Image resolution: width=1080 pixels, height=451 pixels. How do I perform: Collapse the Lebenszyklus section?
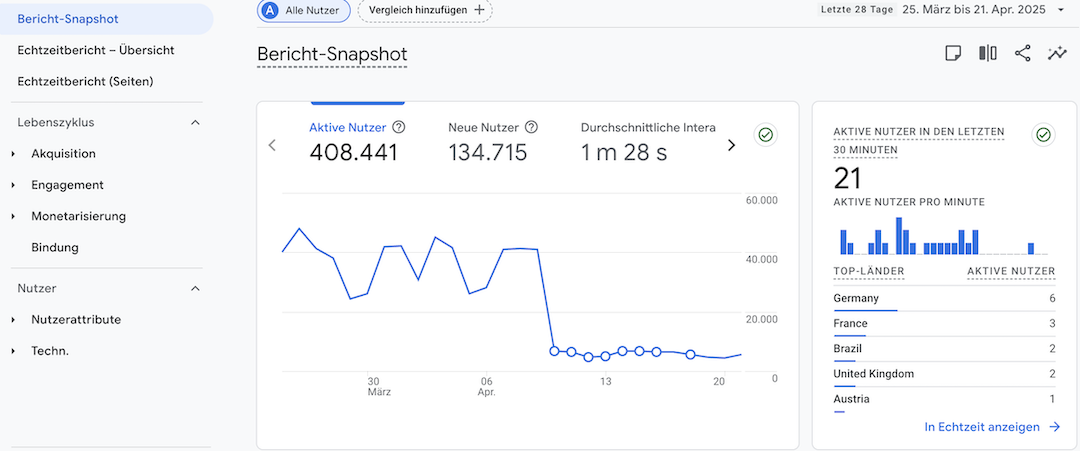195,123
